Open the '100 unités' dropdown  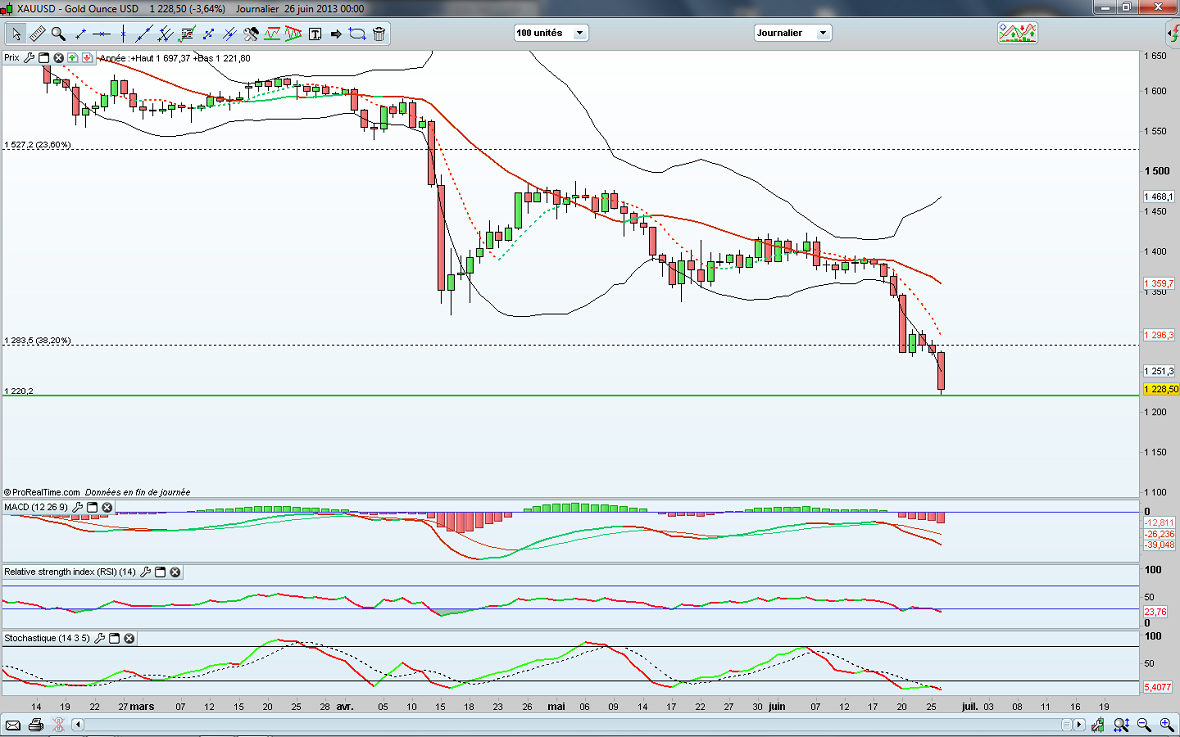pos(550,33)
